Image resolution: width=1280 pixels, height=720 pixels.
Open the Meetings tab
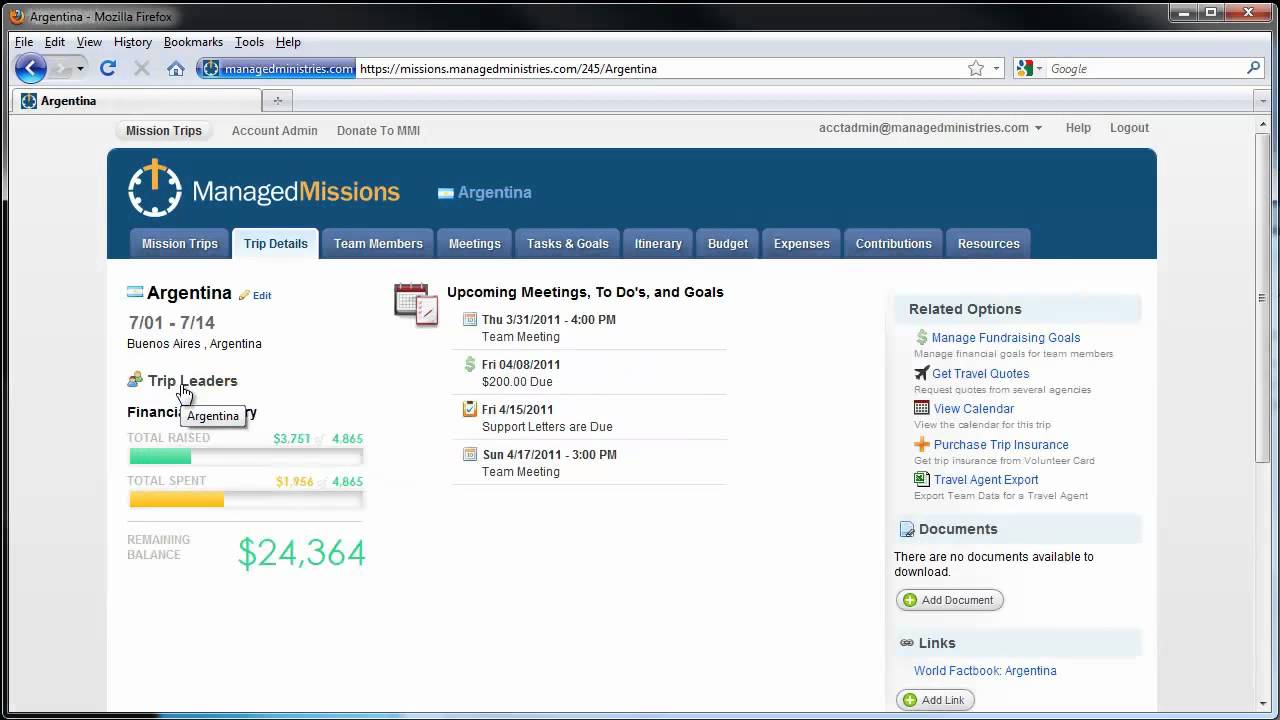474,243
